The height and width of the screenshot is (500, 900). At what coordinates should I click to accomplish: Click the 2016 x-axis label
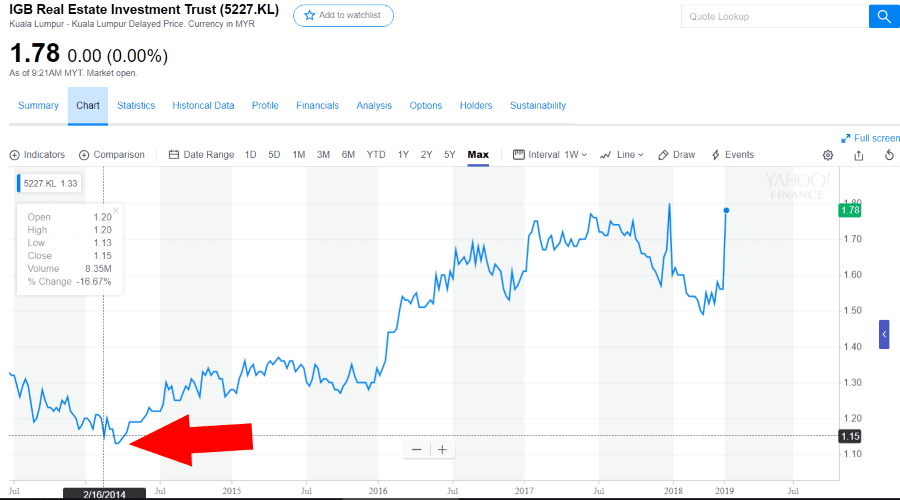click(378, 491)
